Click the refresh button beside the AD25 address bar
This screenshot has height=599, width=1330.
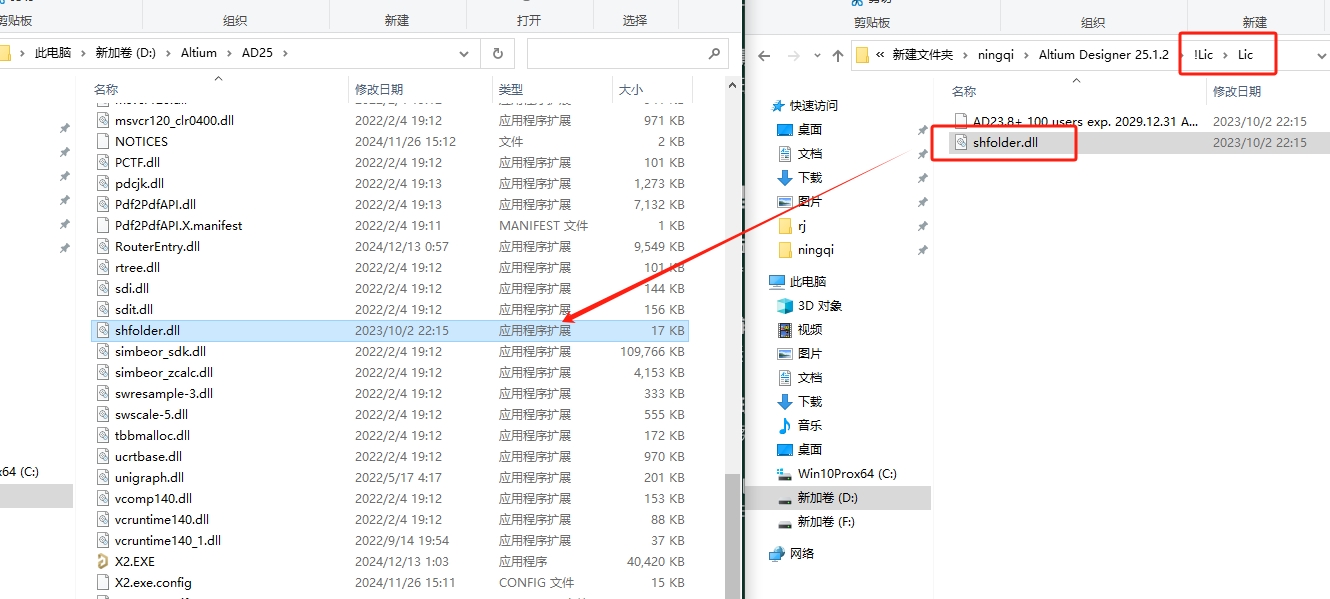(x=497, y=53)
